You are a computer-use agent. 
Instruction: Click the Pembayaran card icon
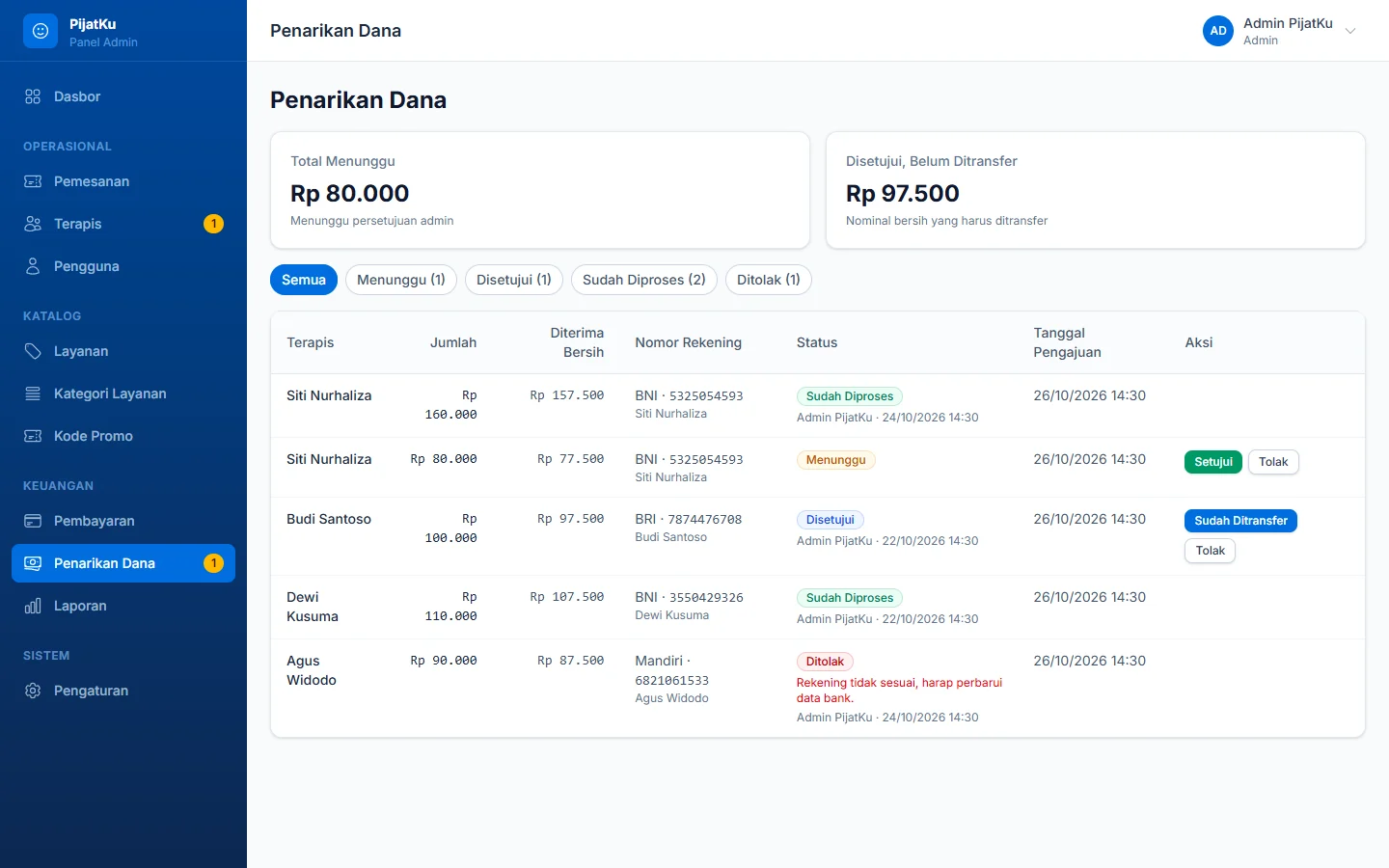(33, 521)
